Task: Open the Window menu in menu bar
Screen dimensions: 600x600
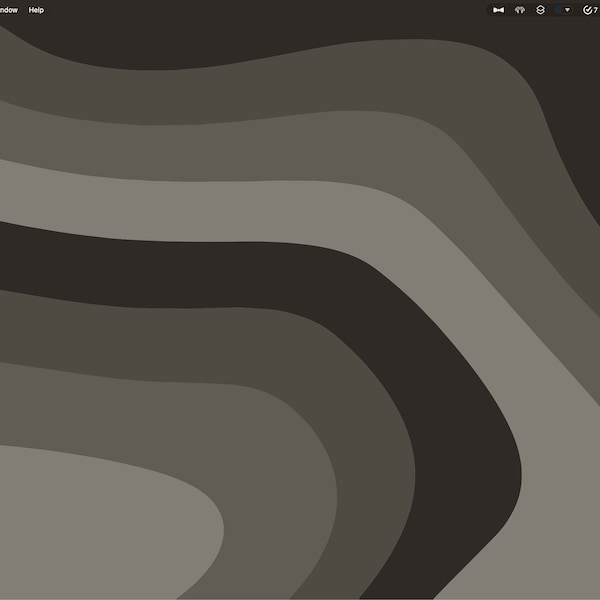Action: 8,10
